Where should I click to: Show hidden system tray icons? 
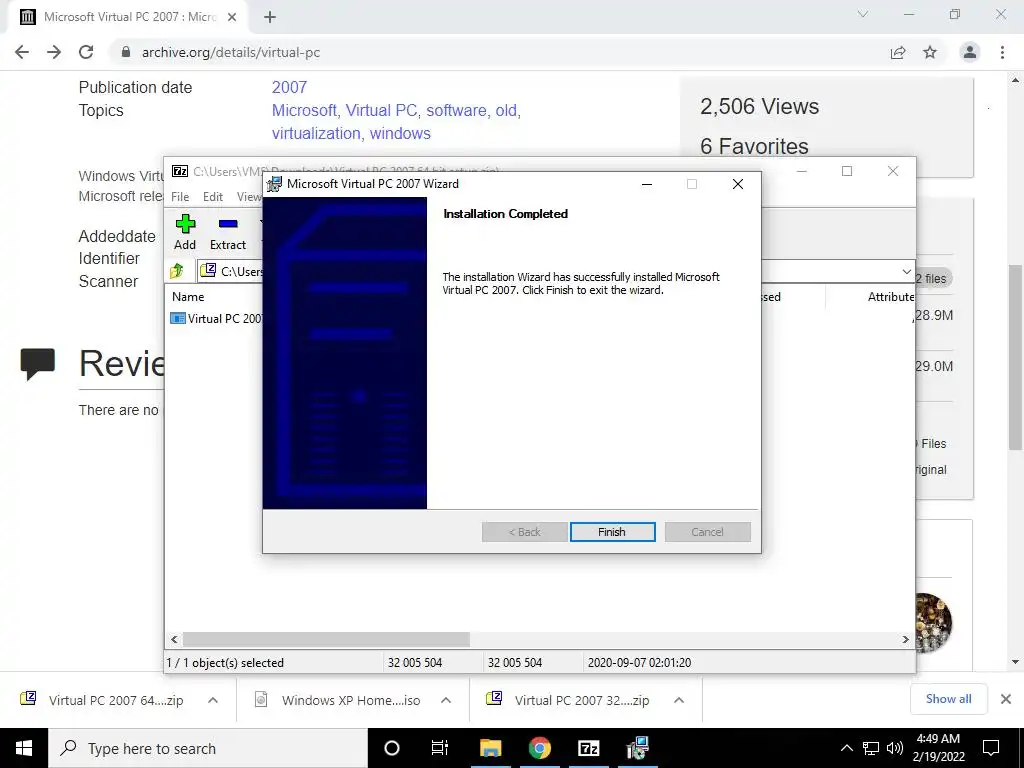click(x=846, y=748)
